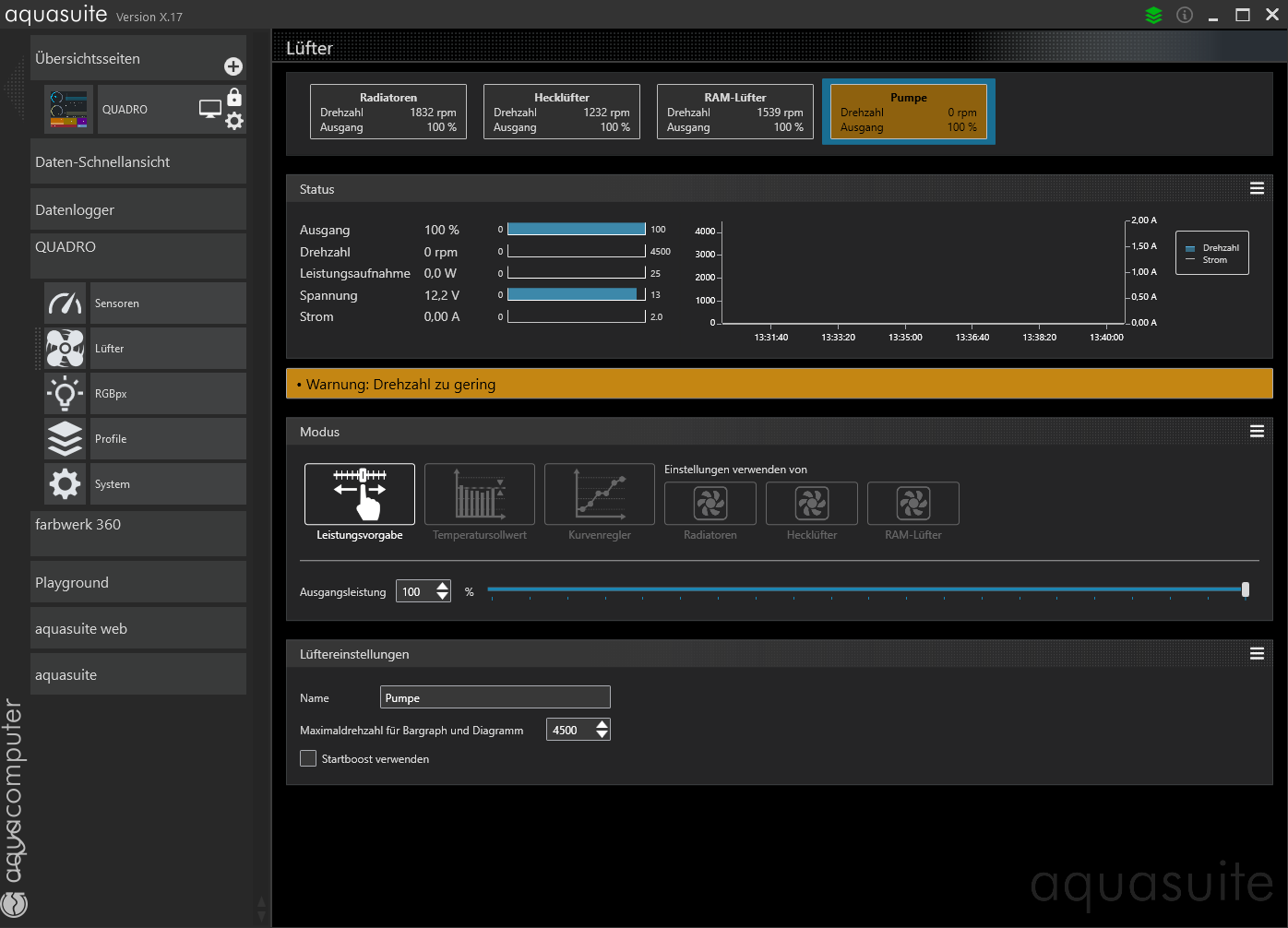This screenshot has height=928, width=1288.
Task: Expand the aquasuite section in sidebar
Action: pyautogui.click(x=138, y=674)
